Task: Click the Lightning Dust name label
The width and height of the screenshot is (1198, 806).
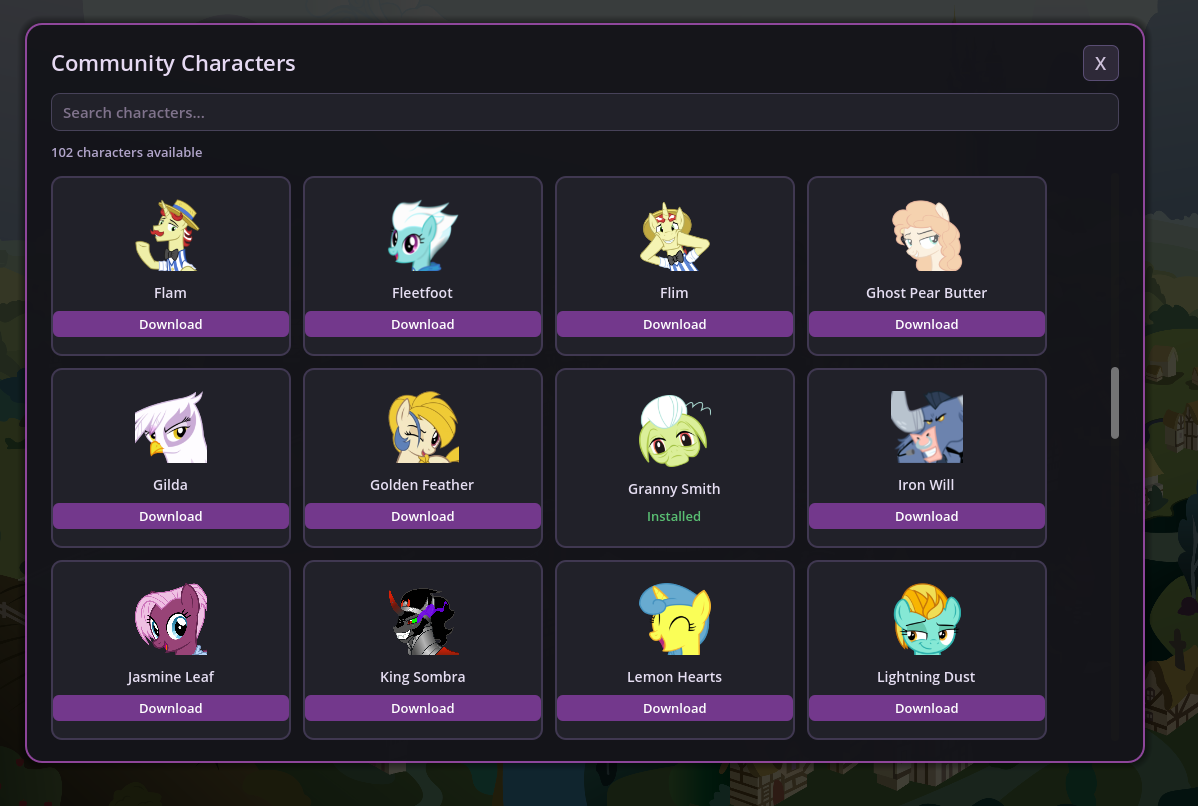Action: tap(926, 676)
